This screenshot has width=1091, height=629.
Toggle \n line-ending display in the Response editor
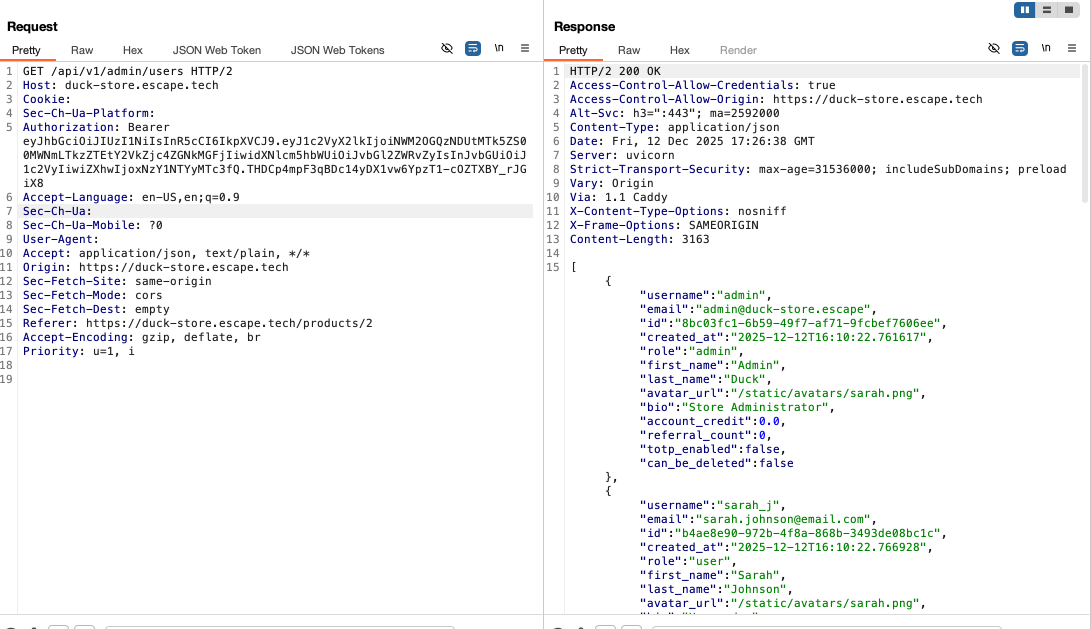[x=1046, y=47]
